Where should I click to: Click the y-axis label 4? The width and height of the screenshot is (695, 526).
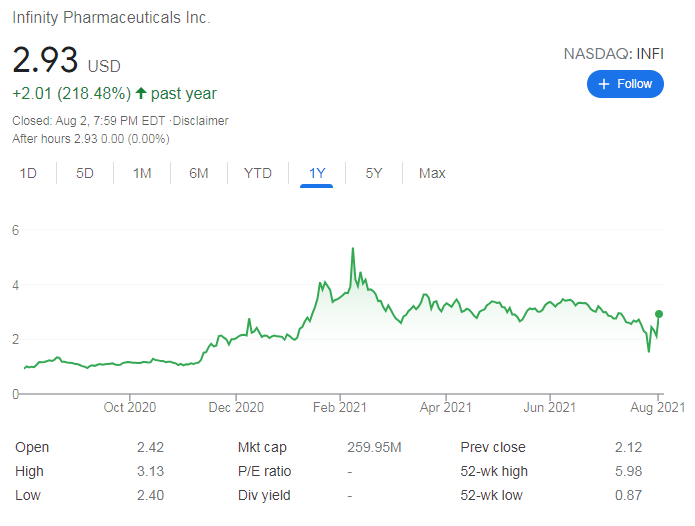point(16,285)
